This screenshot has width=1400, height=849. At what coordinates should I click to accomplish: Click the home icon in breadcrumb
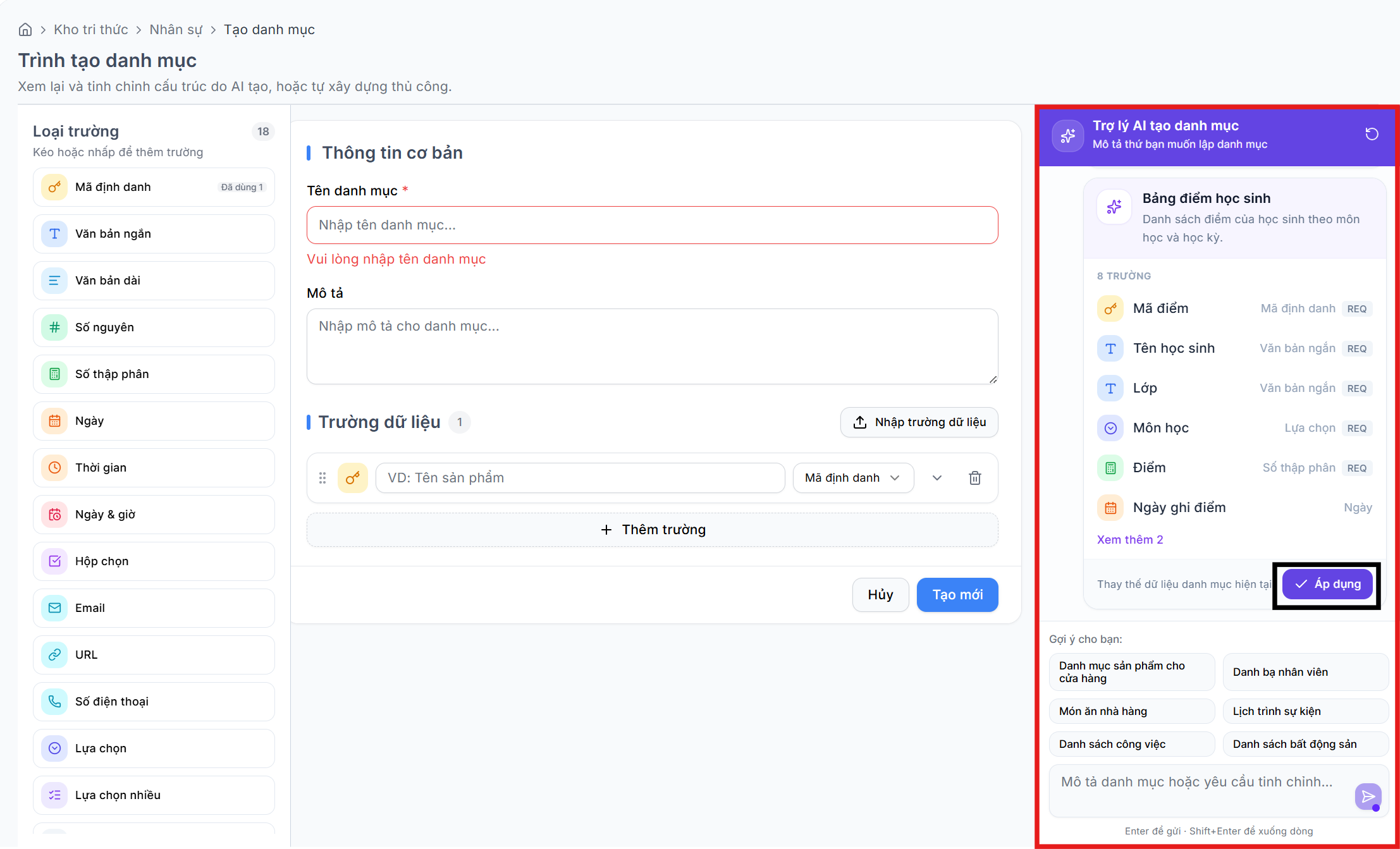click(x=25, y=30)
